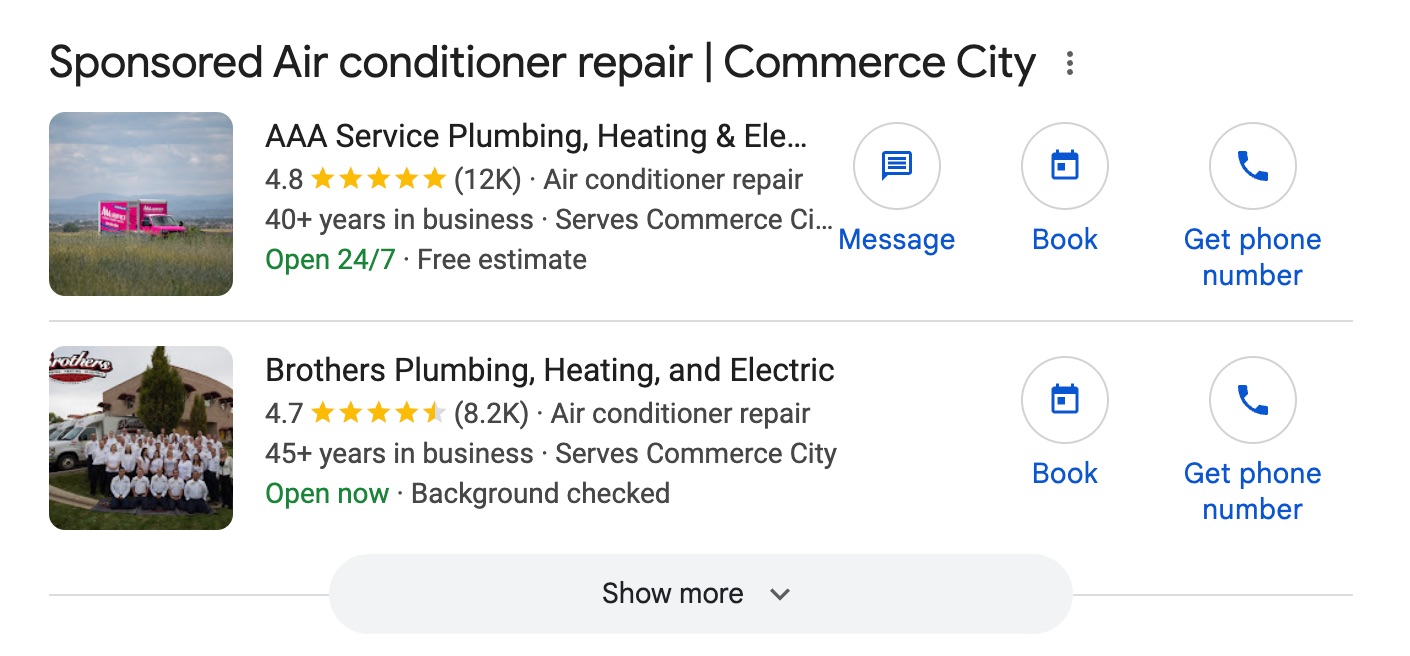The height and width of the screenshot is (656, 1410).
Task: Click the Book calendar icon for Brothers Plumbing
Action: [1064, 400]
